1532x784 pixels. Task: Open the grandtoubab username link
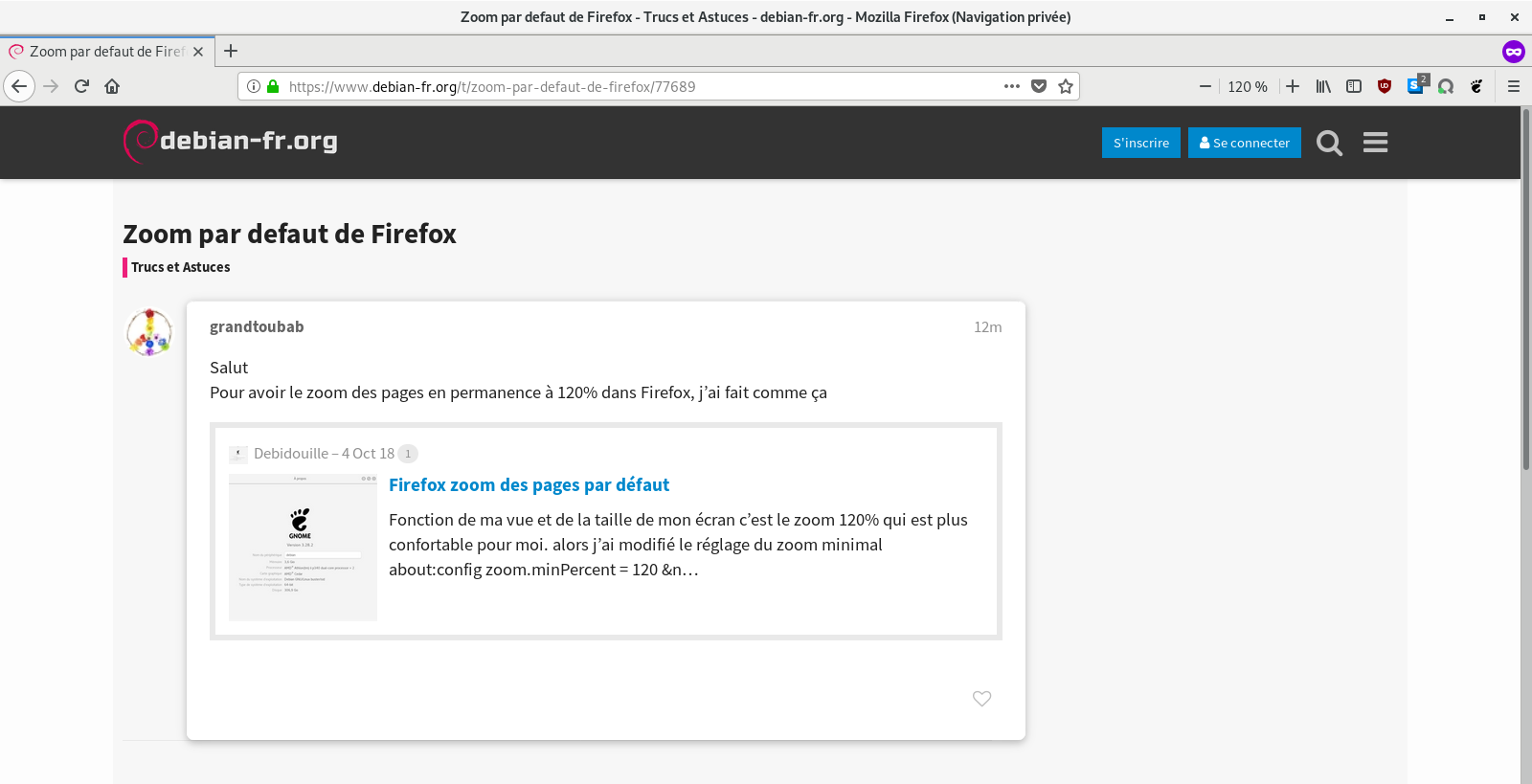pyautogui.click(x=257, y=326)
